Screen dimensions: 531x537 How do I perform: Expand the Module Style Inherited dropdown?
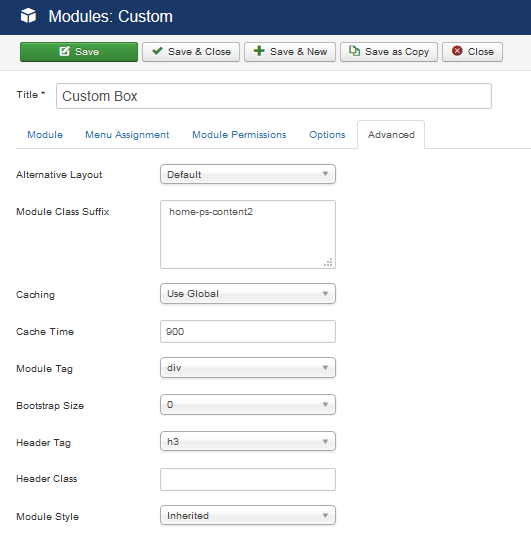pos(248,515)
